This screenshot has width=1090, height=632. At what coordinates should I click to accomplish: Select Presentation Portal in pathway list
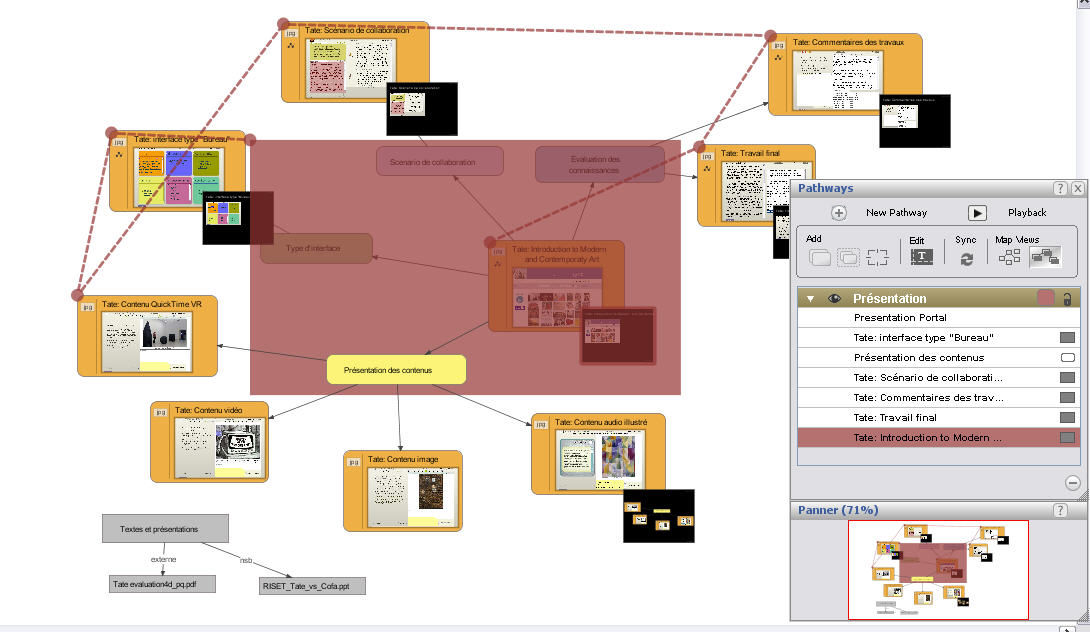(899, 317)
